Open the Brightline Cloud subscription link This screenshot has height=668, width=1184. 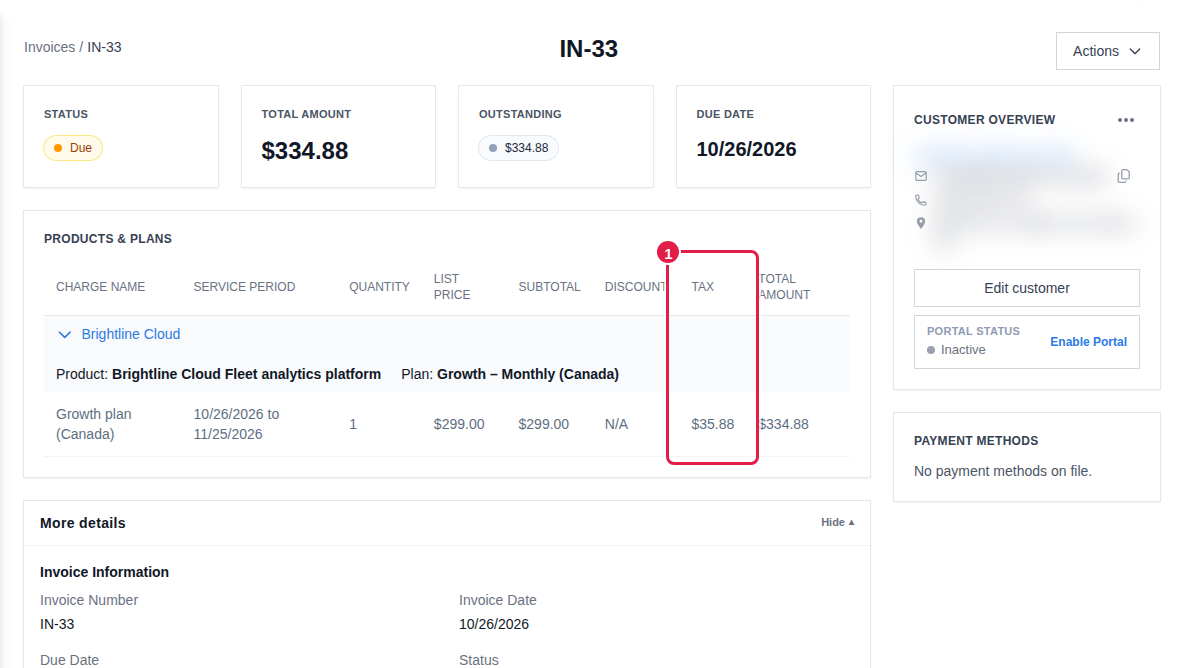click(x=131, y=334)
